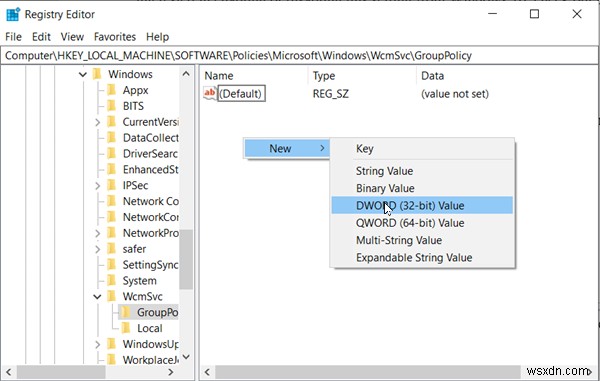
Task: Click the System folder icon
Action: 111,280
